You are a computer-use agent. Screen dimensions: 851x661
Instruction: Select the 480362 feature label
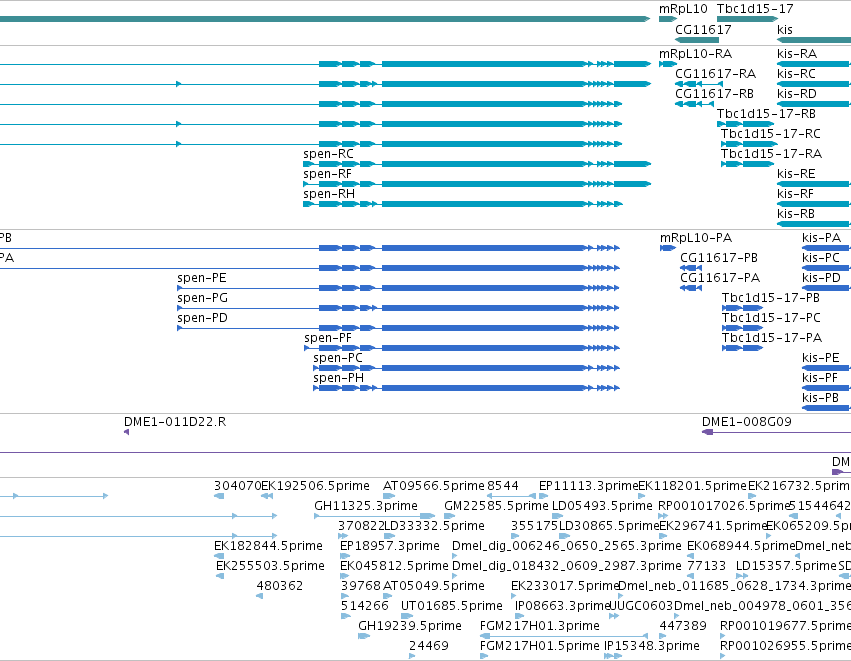pyautogui.click(x=280, y=587)
